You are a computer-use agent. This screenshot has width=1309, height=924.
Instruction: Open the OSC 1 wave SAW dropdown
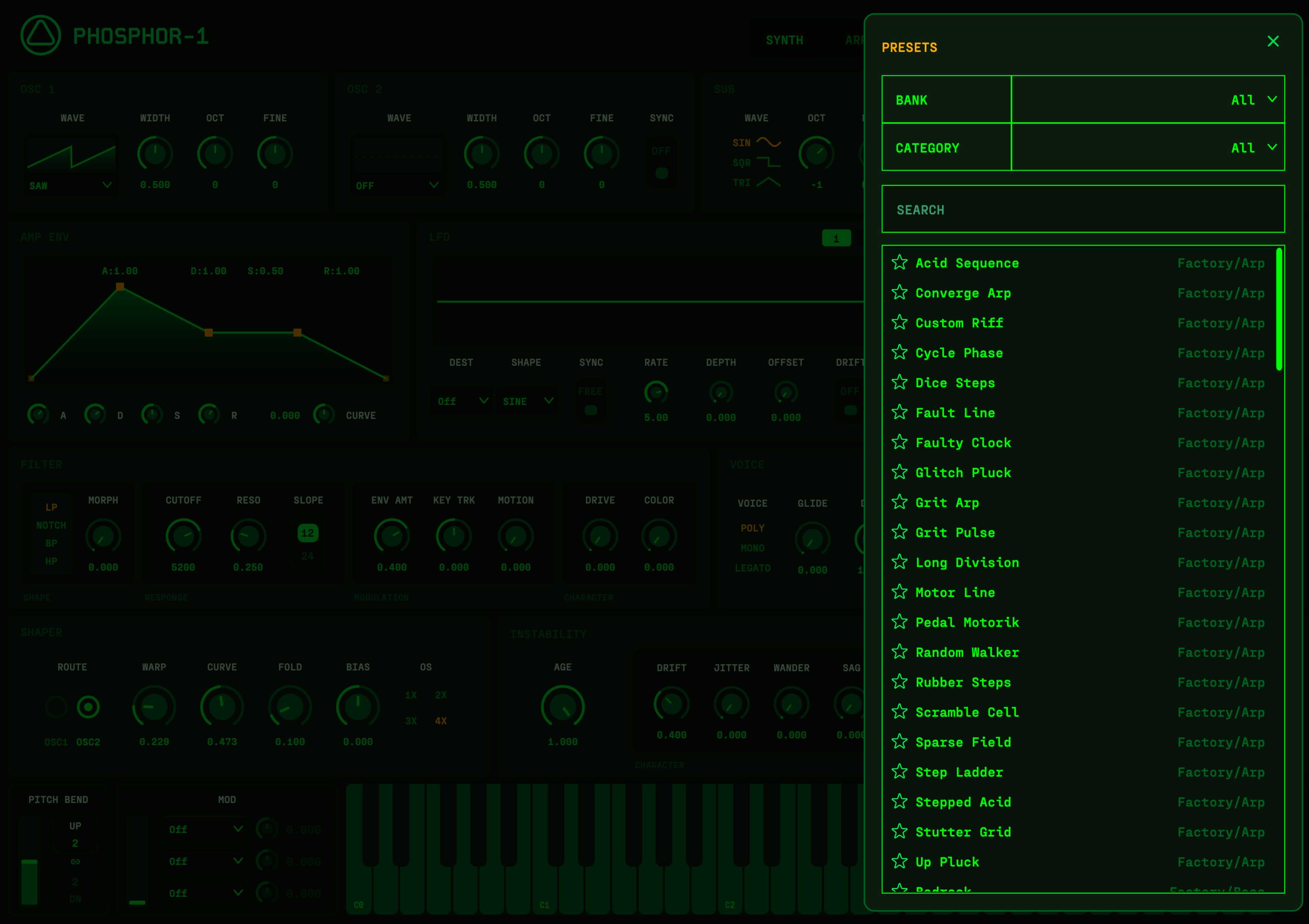click(71, 185)
